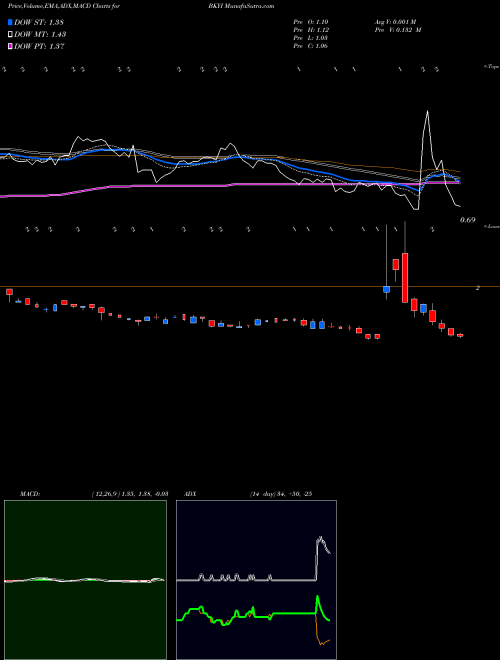
Task: Click the 'Pre O: 1.10' value
Action: [x=311, y=22]
